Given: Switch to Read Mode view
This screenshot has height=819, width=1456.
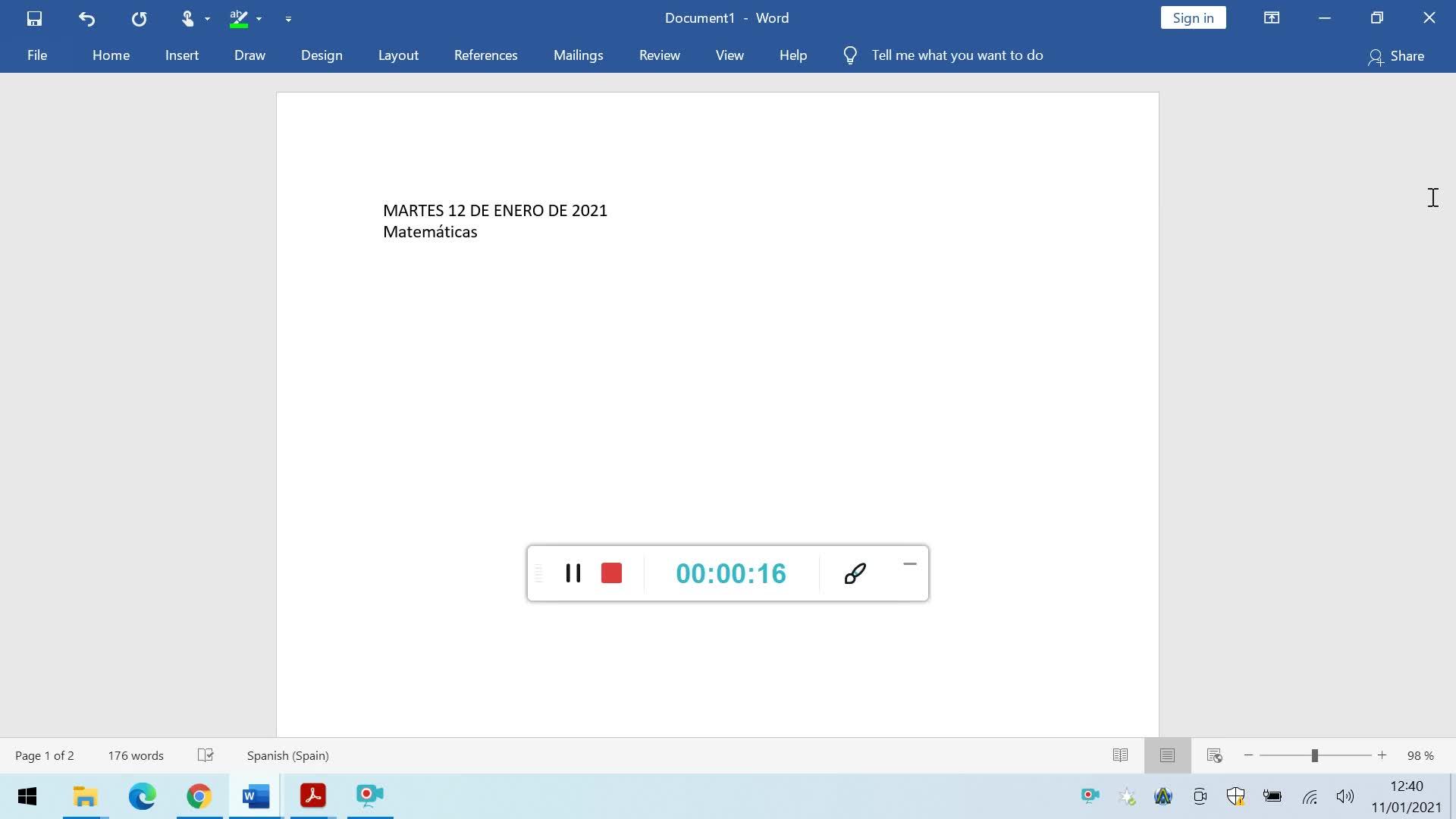Looking at the screenshot, I should coord(1120,755).
